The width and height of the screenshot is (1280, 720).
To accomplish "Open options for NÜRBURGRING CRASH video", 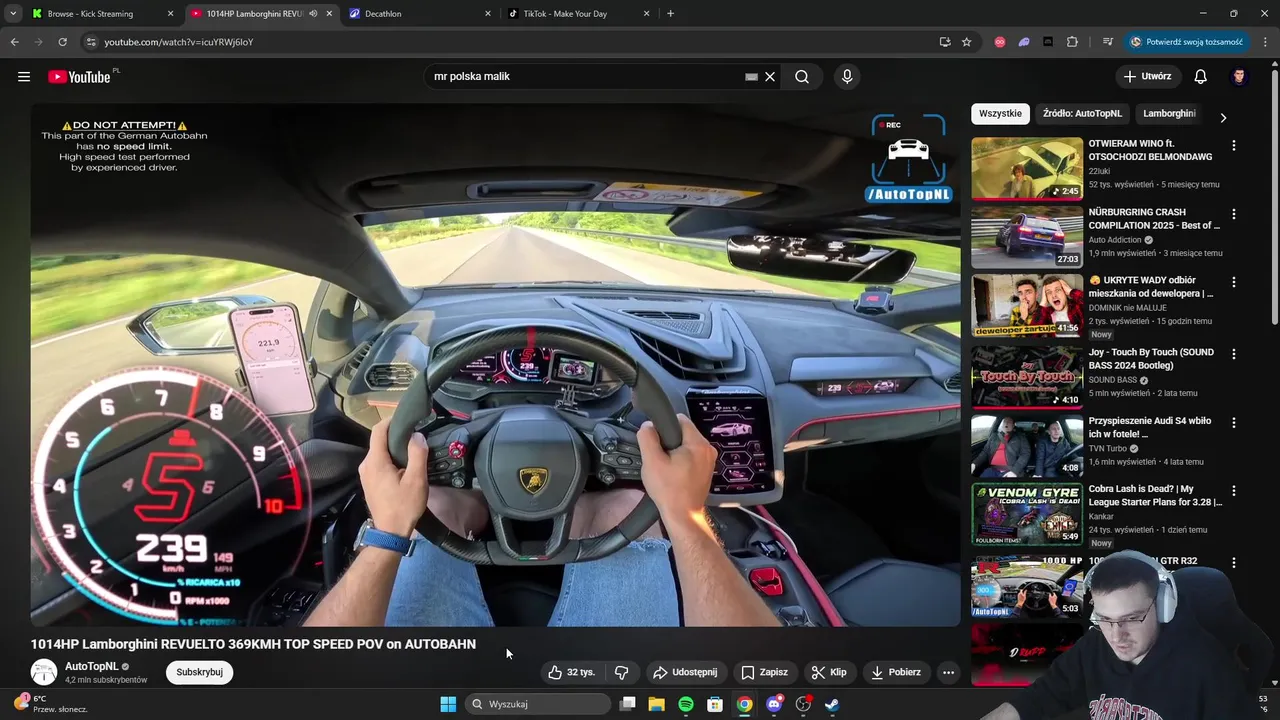I will (1233, 214).
